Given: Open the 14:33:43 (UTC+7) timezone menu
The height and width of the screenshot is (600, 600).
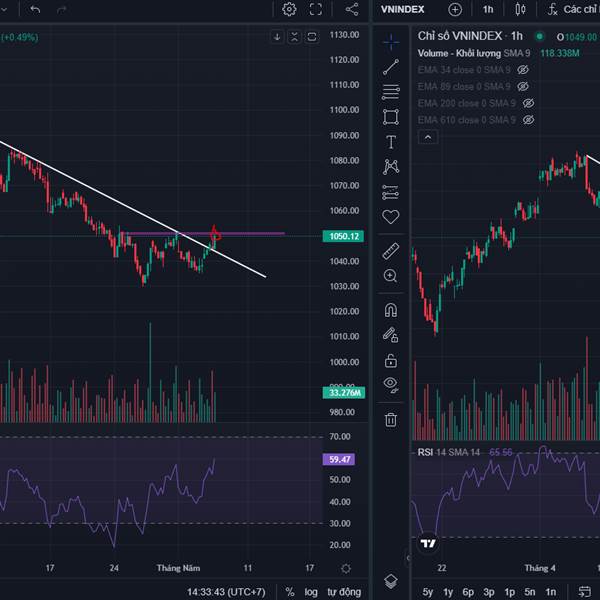Looking at the screenshot, I should (226, 592).
